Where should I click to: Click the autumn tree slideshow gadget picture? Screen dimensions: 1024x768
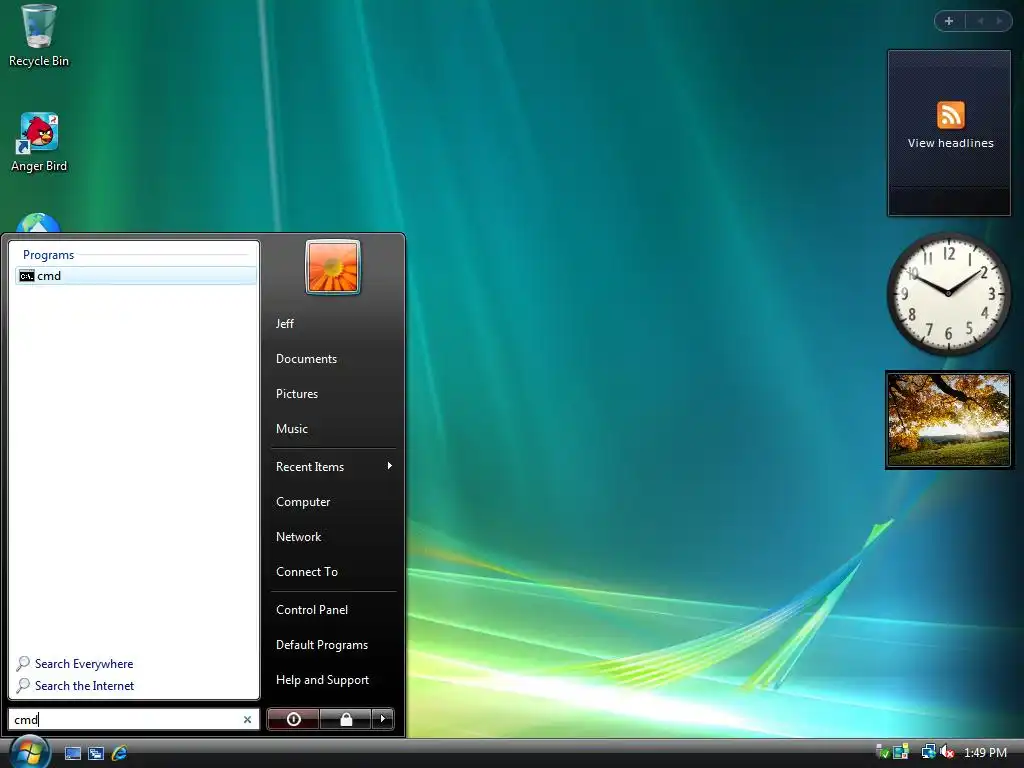click(949, 420)
